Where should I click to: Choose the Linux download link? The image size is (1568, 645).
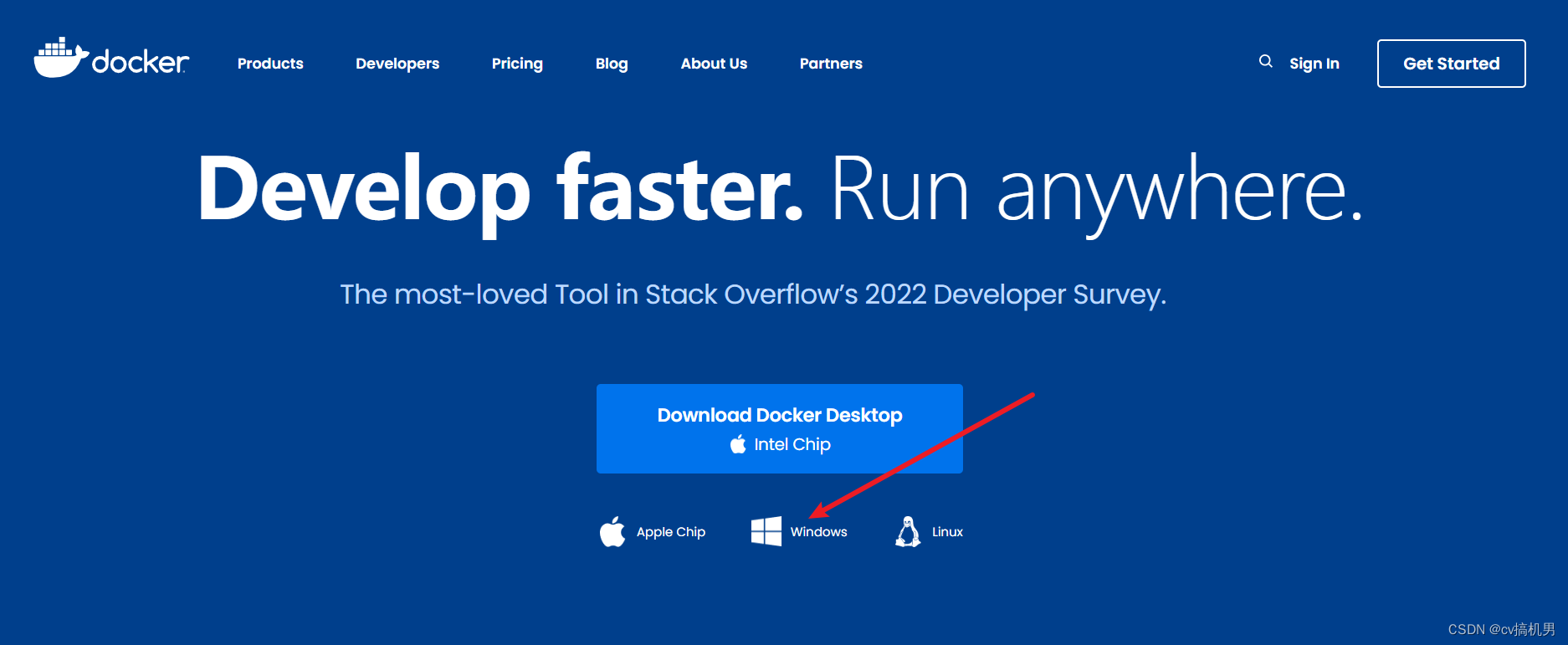(x=929, y=532)
